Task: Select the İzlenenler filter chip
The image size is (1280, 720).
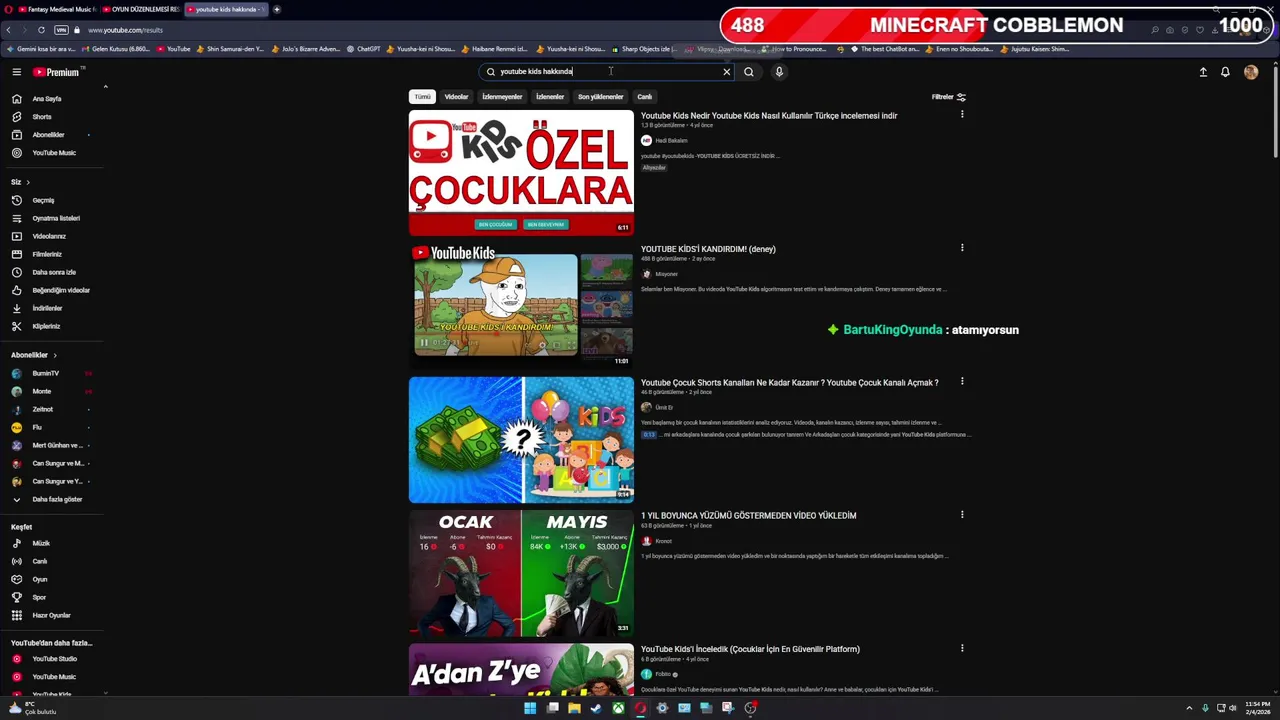Action: (x=550, y=97)
